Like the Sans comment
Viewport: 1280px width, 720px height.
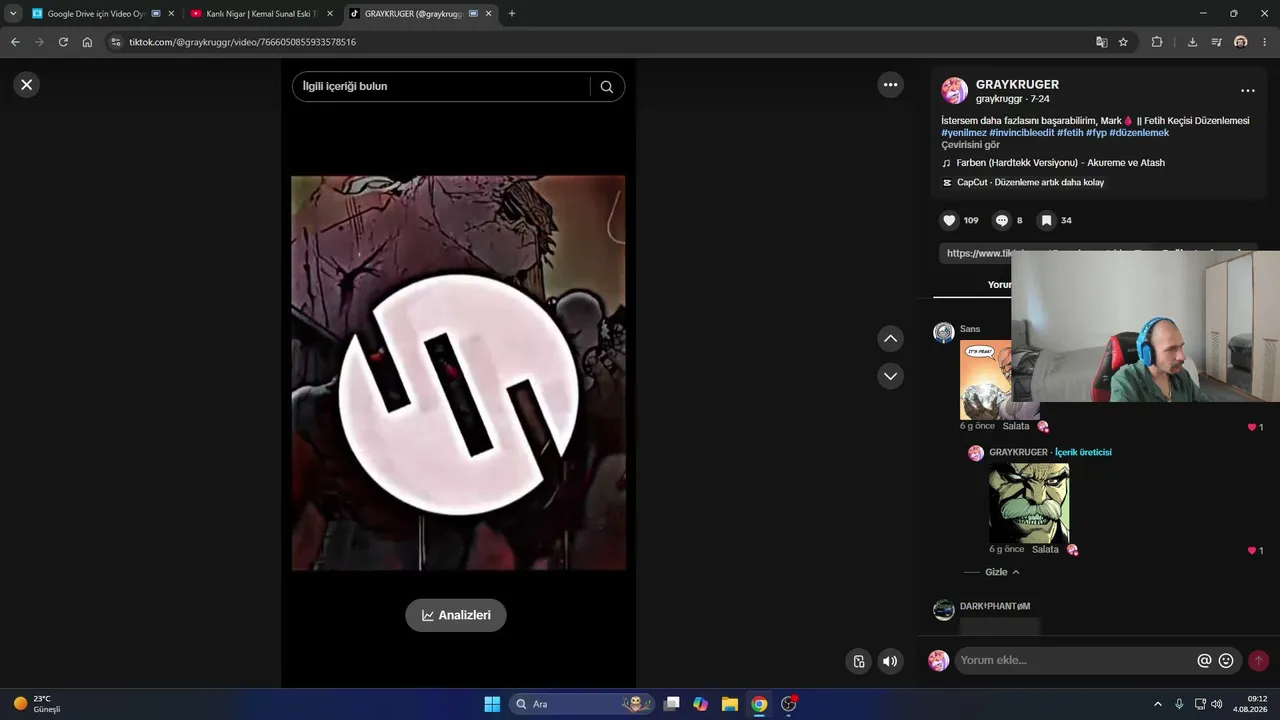[x=1252, y=427]
